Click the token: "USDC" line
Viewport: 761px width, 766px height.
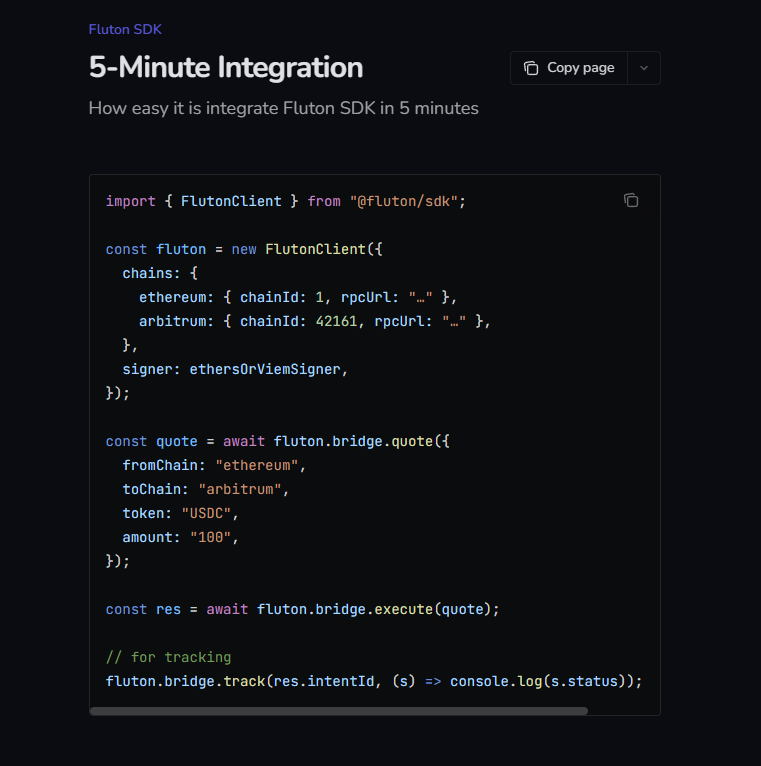pyautogui.click(x=180, y=513)
